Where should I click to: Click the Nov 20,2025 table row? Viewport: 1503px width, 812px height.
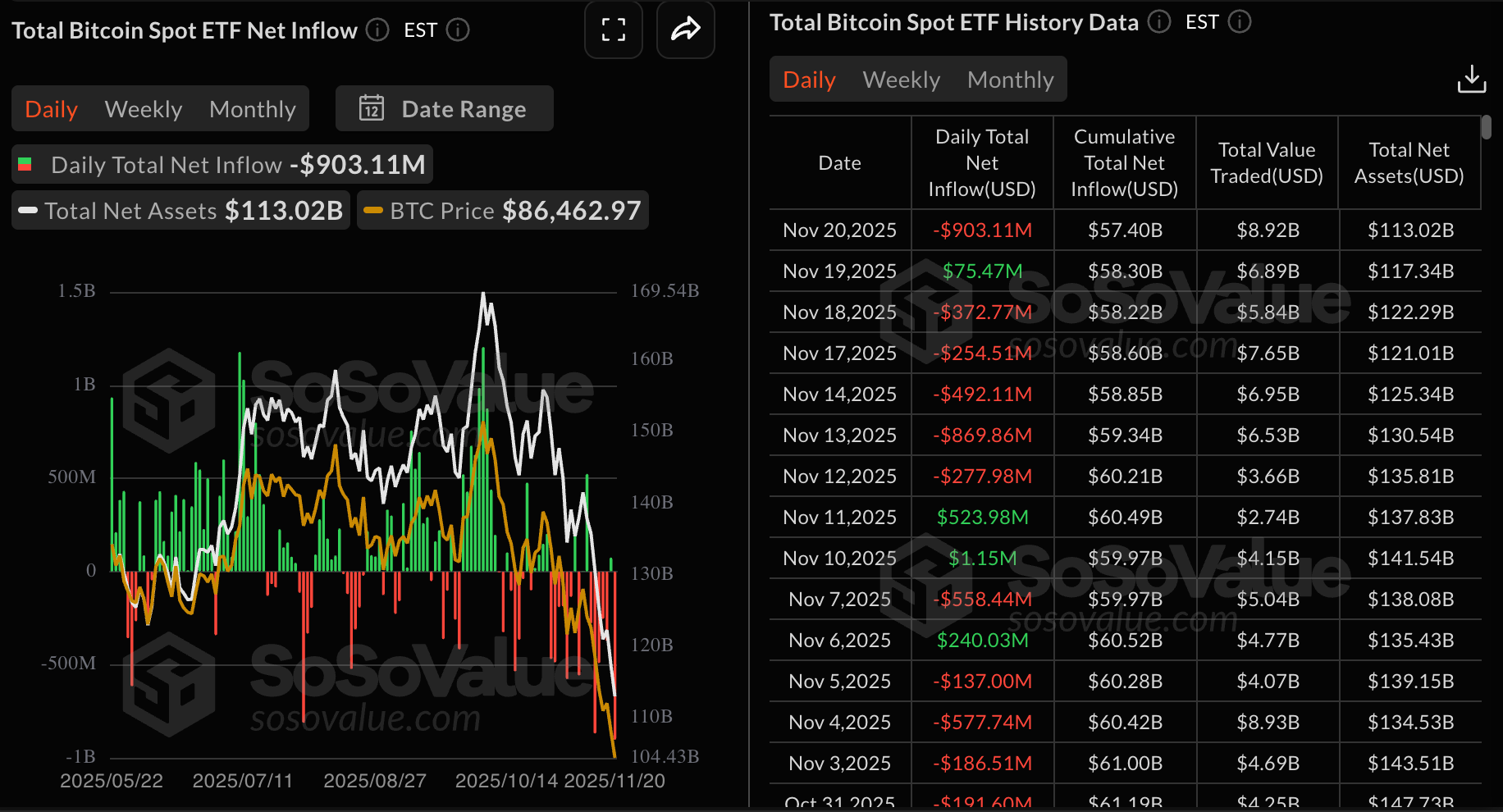[1124, 230]
